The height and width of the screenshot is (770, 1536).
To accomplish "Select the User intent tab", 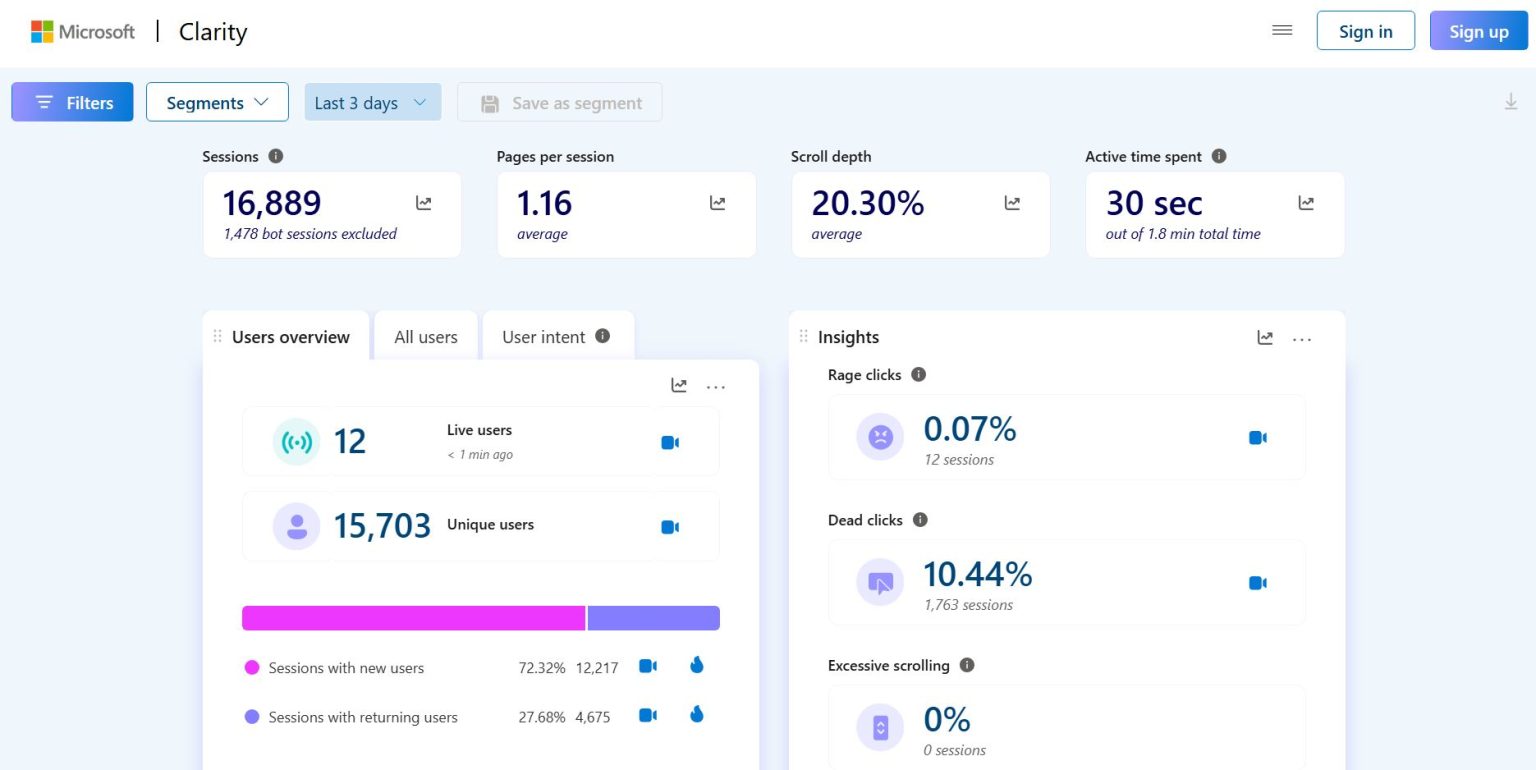I will (x=543, y=337).
